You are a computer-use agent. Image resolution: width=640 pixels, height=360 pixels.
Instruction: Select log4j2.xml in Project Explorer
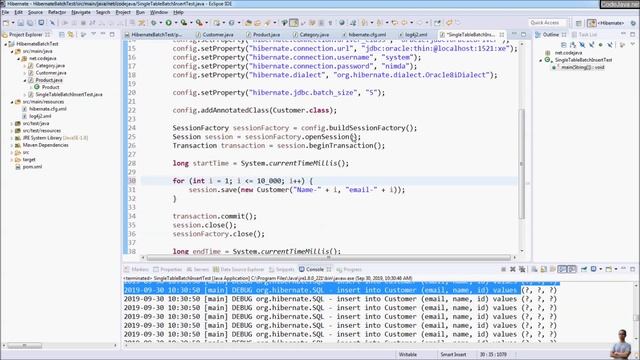[x=40, y=116]
